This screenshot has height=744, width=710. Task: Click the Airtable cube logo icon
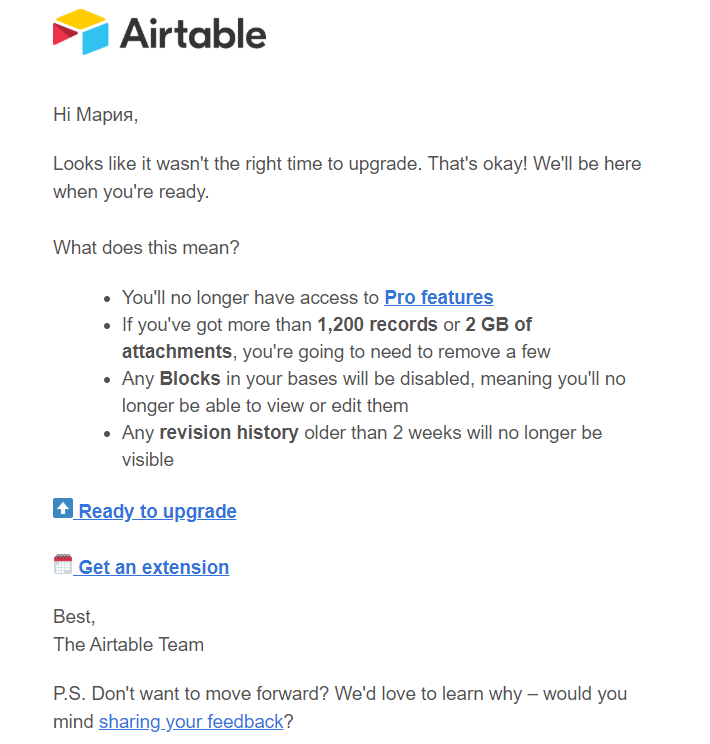81,32
